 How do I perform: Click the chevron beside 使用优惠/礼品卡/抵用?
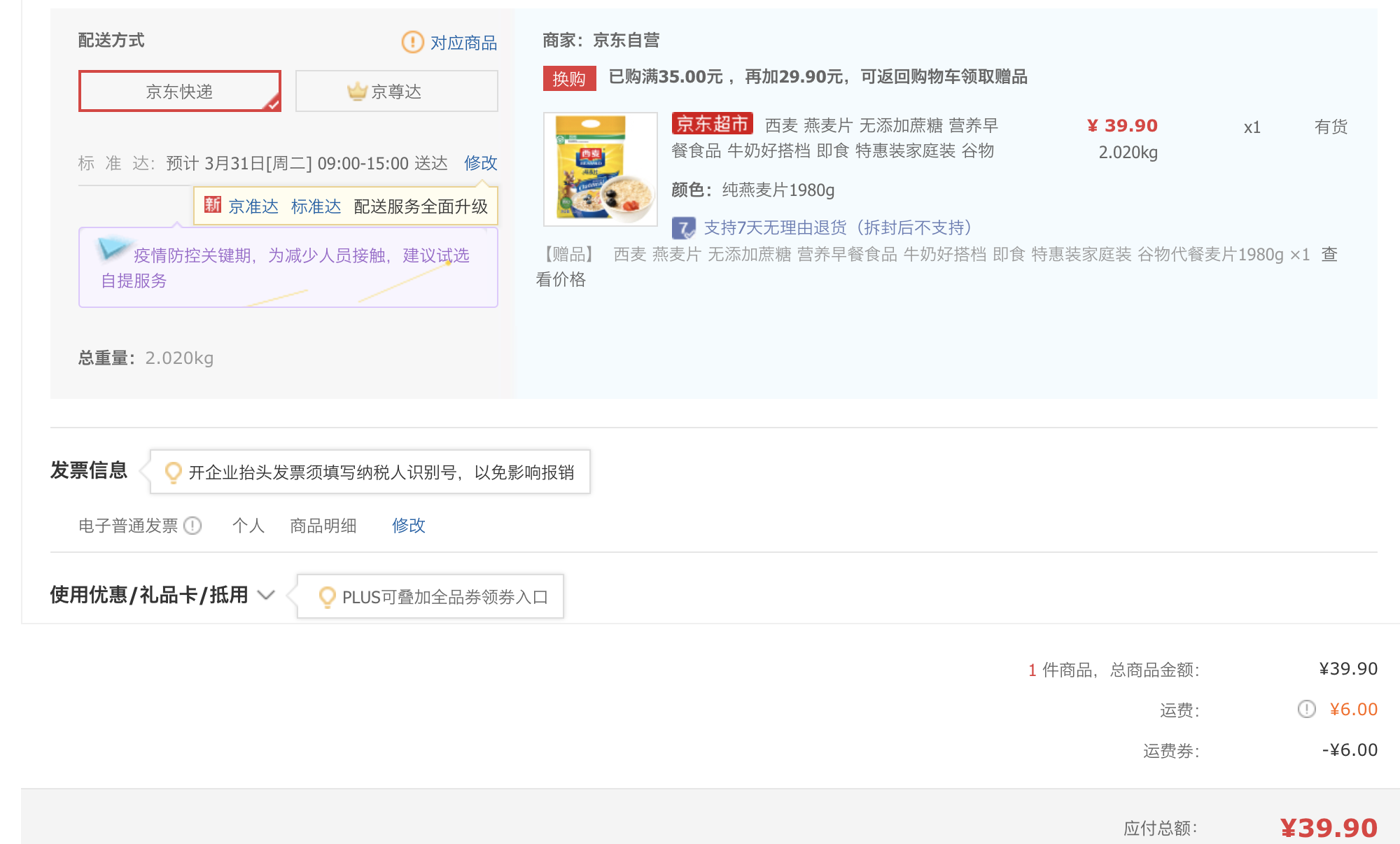266,596
